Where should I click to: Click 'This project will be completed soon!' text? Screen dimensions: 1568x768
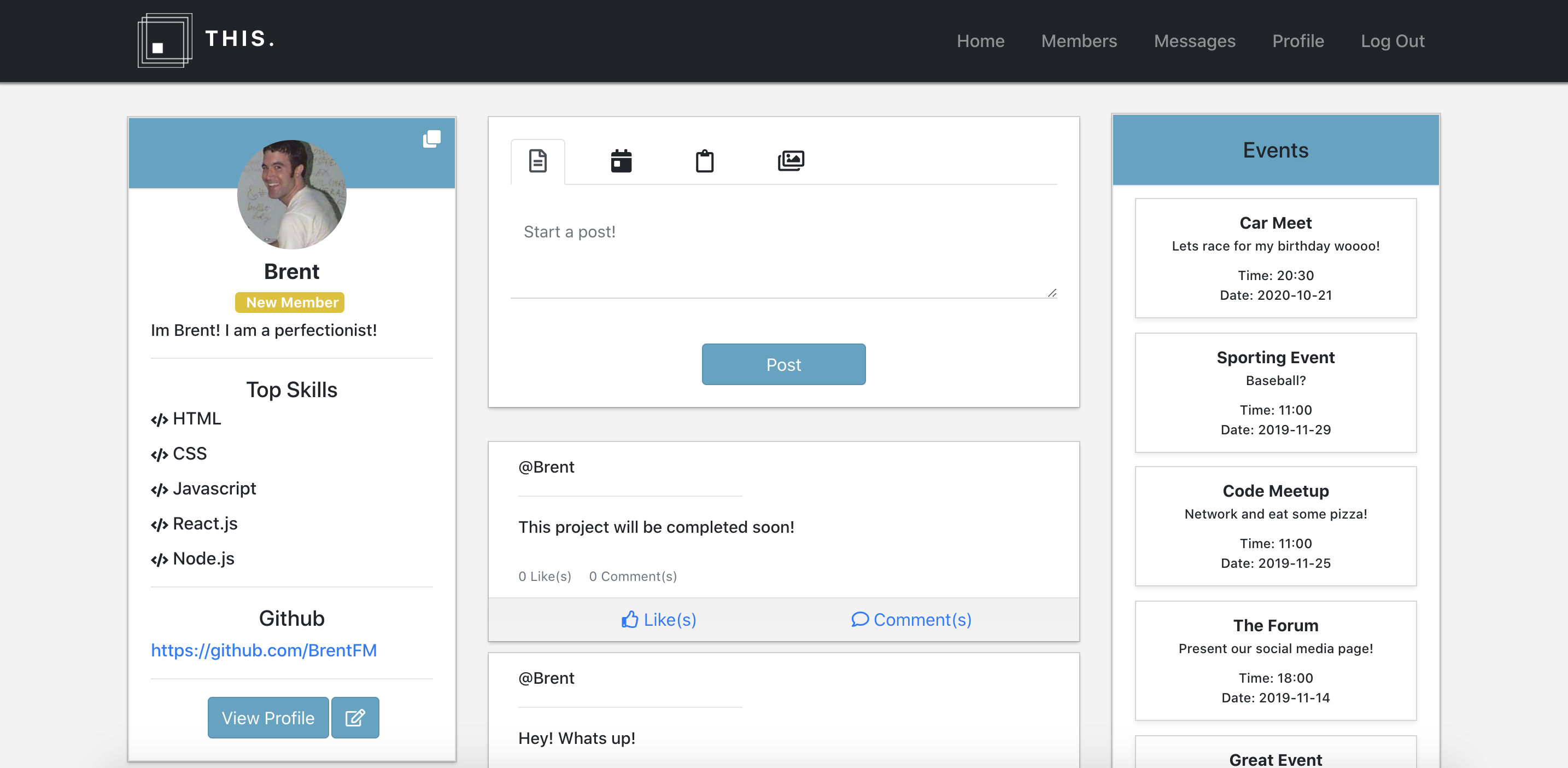(x=656, y=527)
